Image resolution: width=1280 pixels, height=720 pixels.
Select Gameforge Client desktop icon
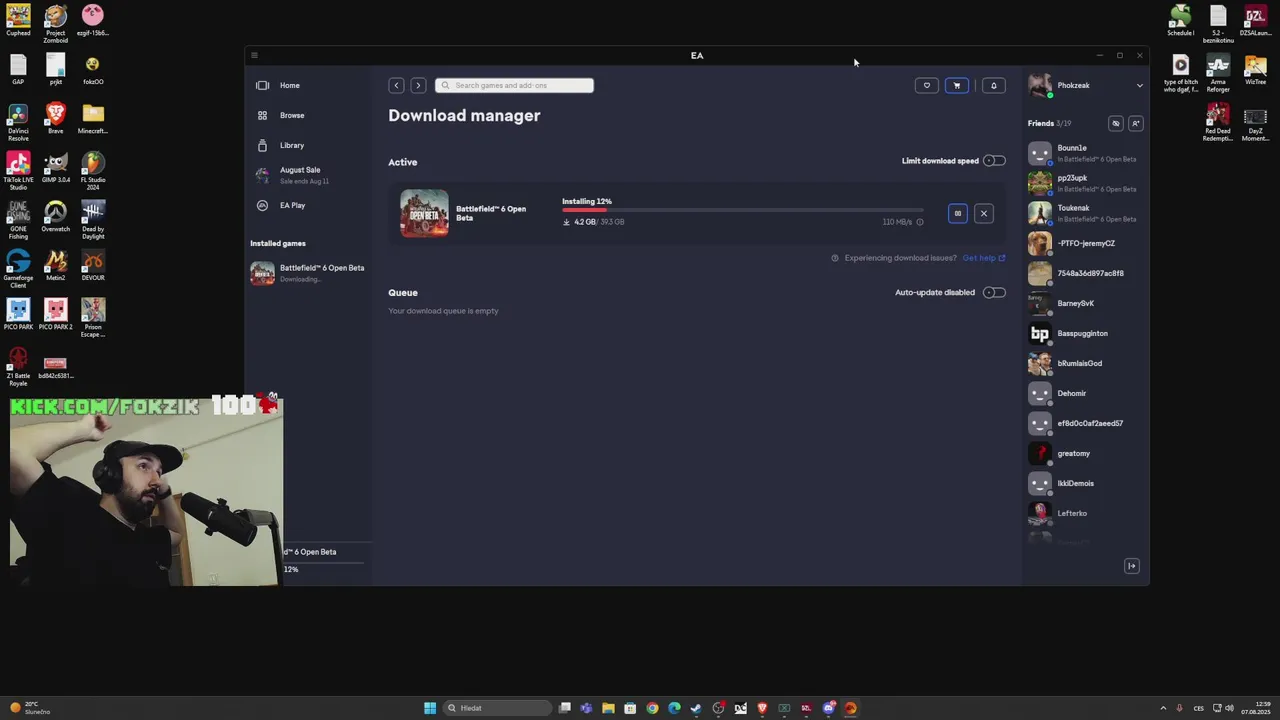[18, 269]
